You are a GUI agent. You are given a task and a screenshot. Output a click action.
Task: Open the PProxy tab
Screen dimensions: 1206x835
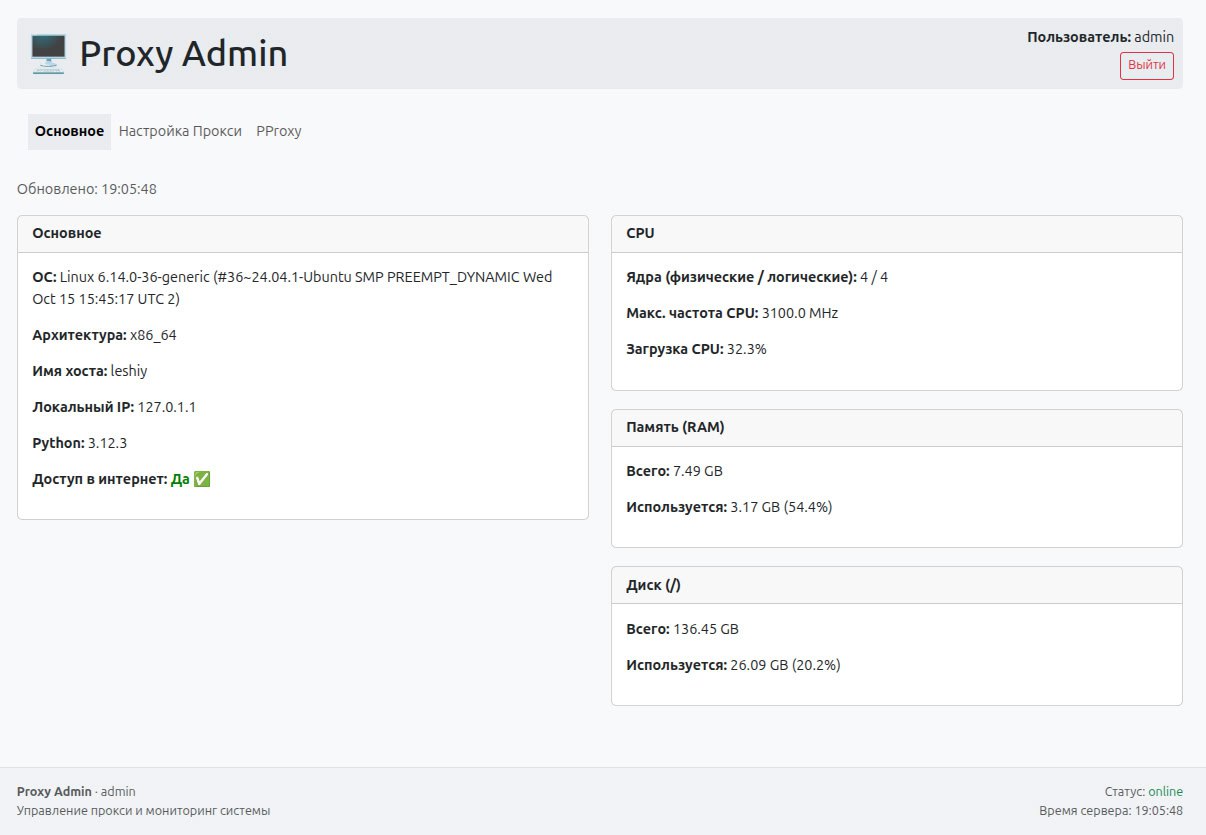click(x=278, y=131)
